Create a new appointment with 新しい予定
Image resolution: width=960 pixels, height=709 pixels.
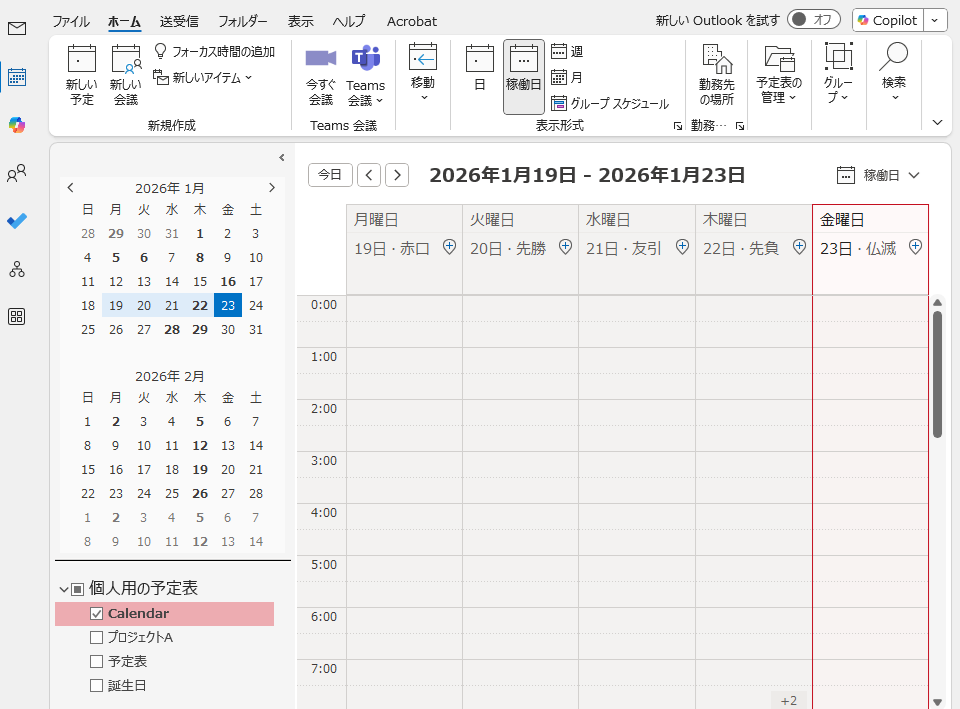tap(80, 76)
